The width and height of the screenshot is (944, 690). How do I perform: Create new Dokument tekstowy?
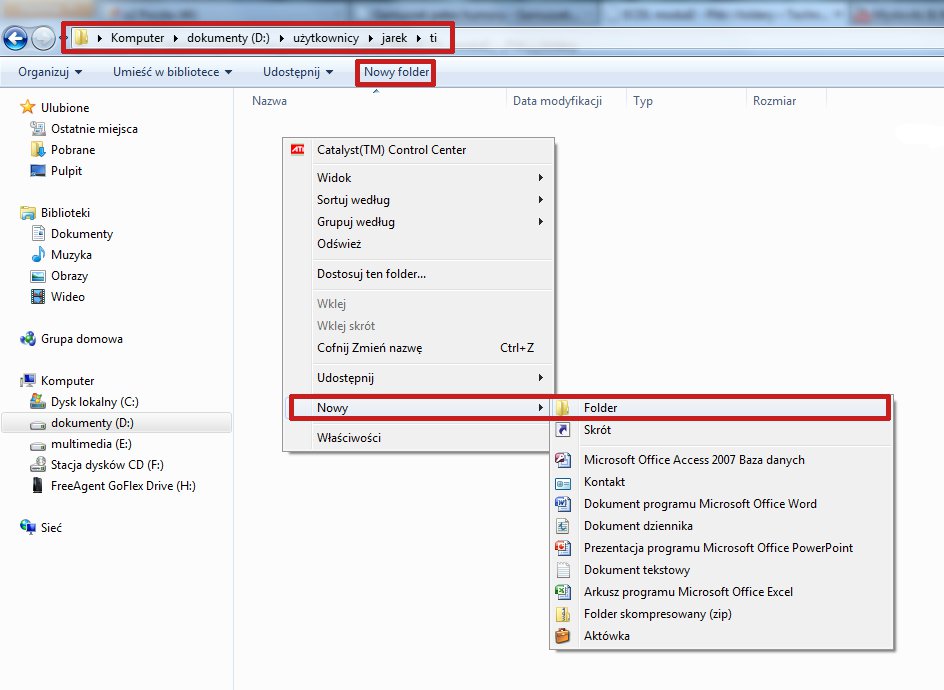[721, 570]
